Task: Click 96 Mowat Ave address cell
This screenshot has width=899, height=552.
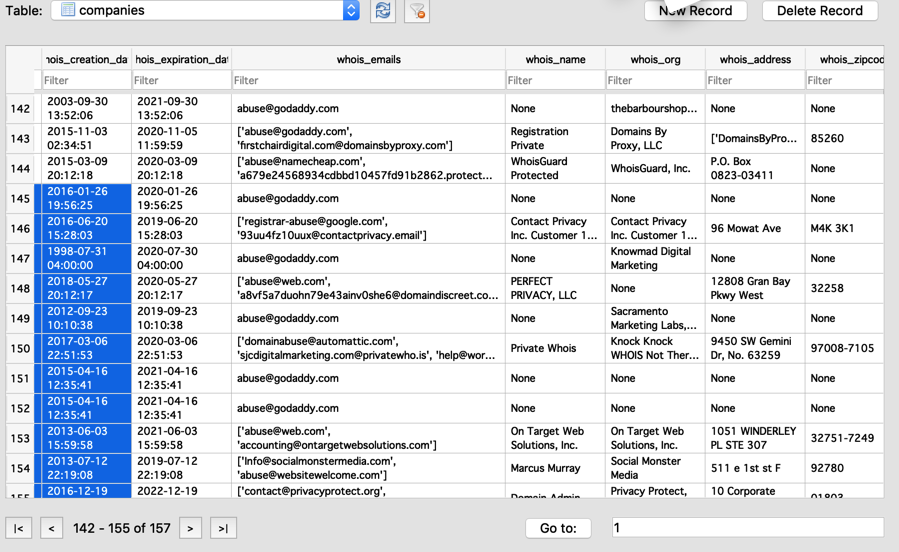Action: click(755, 228)
